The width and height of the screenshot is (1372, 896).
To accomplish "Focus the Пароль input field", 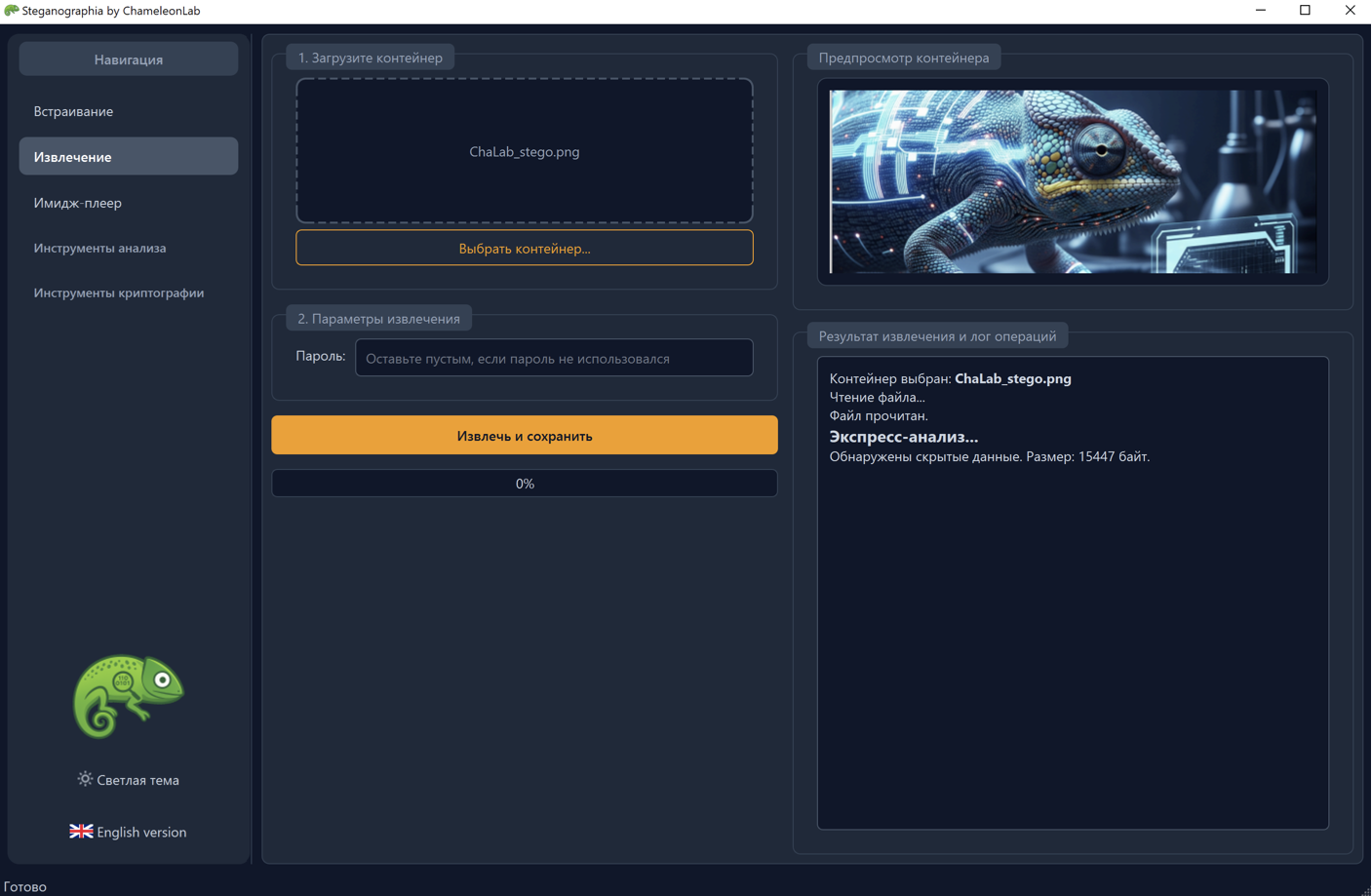I will point(553,358).
